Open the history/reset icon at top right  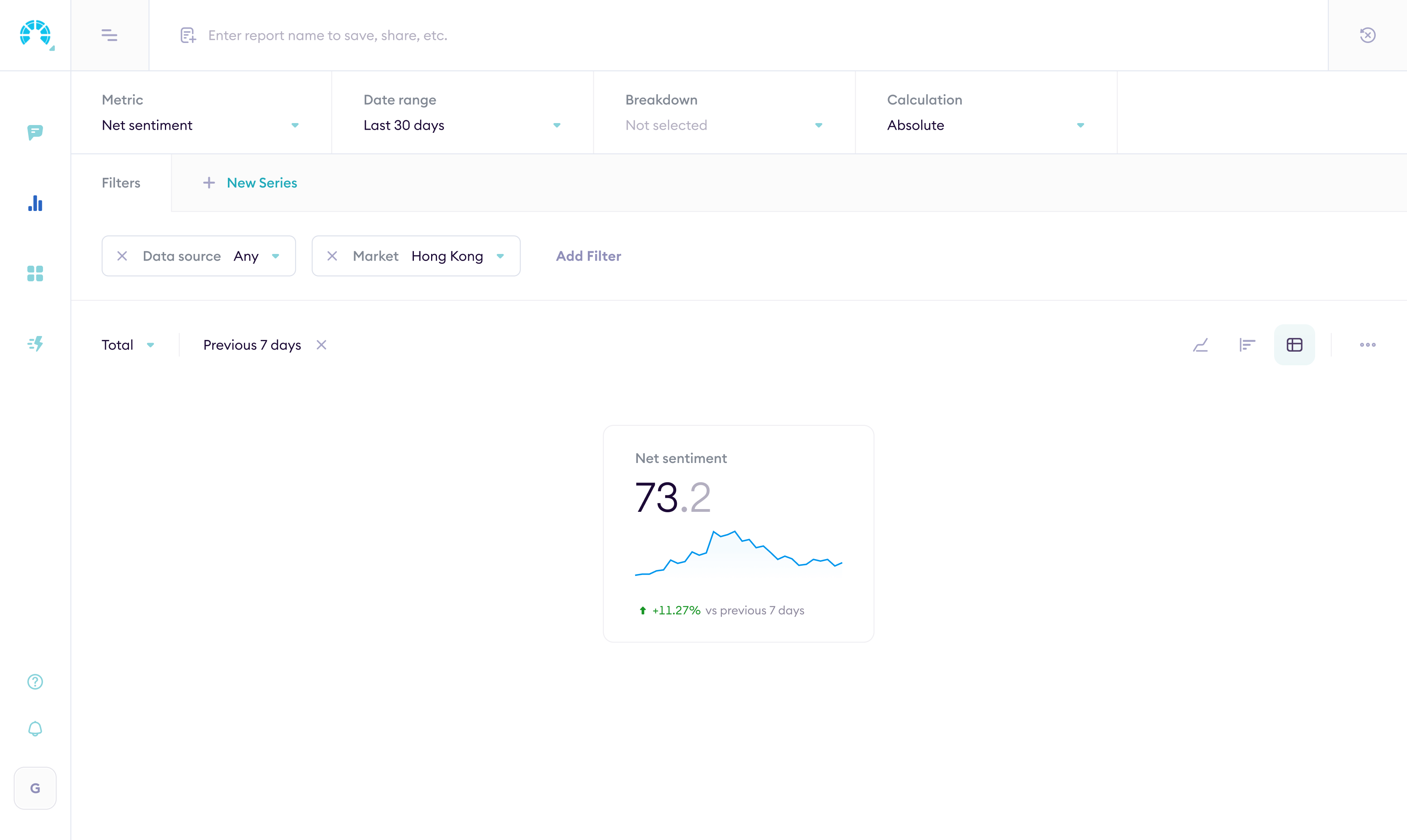pos(1368,35)
